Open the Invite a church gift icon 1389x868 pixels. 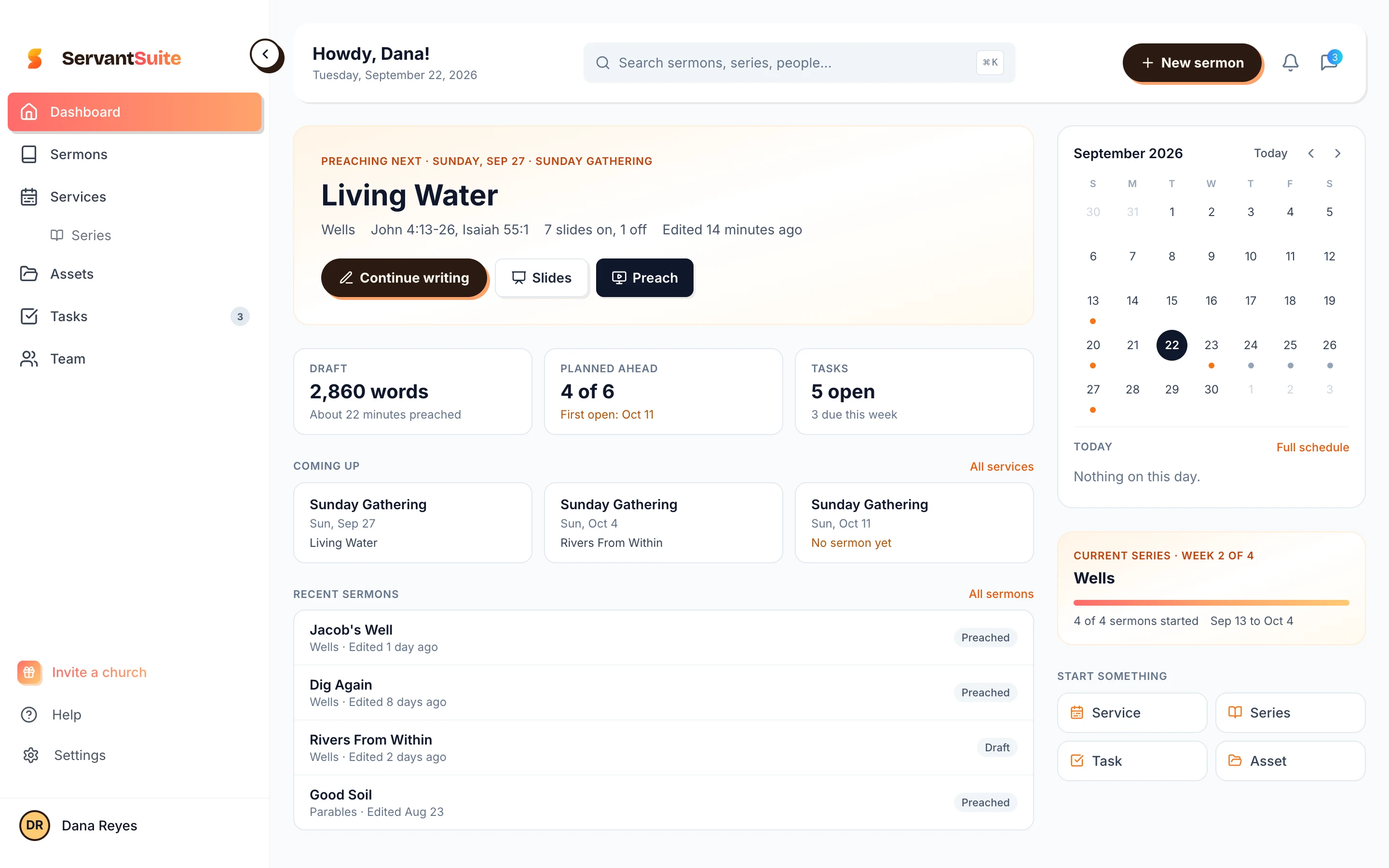[29, 672]
